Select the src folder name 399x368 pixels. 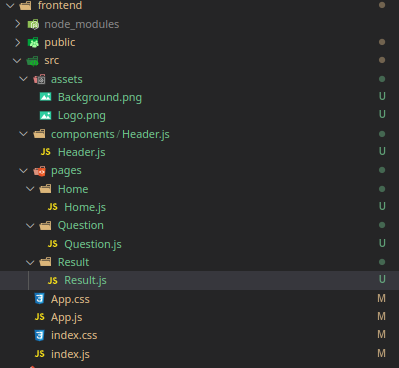click(52, 61)
